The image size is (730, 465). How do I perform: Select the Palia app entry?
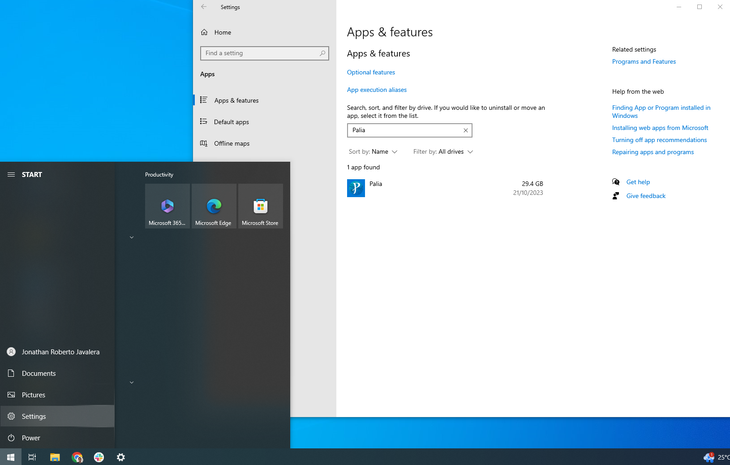445,188
